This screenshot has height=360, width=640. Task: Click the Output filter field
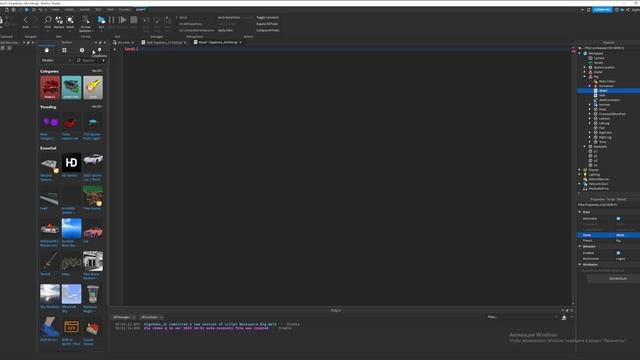click(x=522, y=317)
